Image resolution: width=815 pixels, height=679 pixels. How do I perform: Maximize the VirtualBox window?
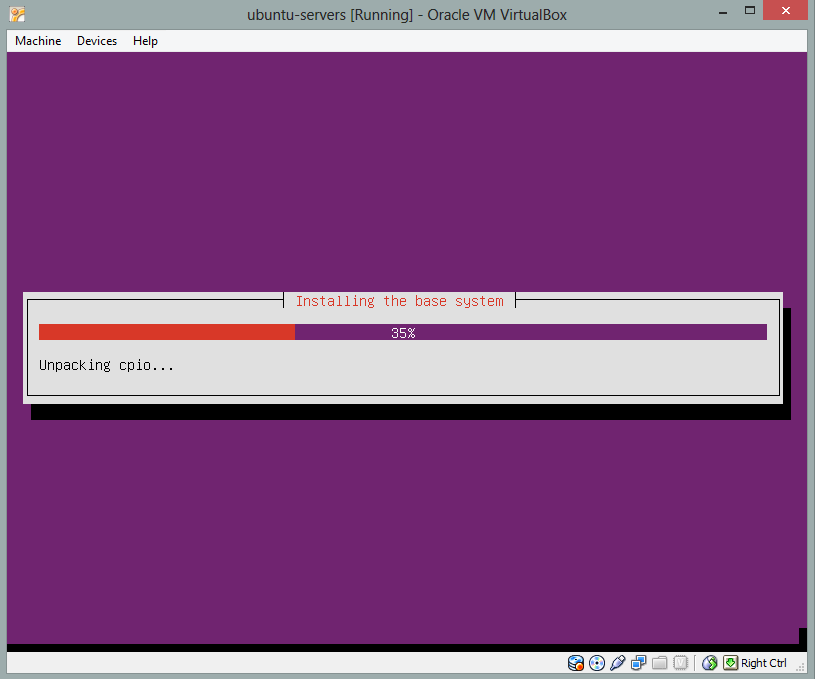(x=750, y=10)
